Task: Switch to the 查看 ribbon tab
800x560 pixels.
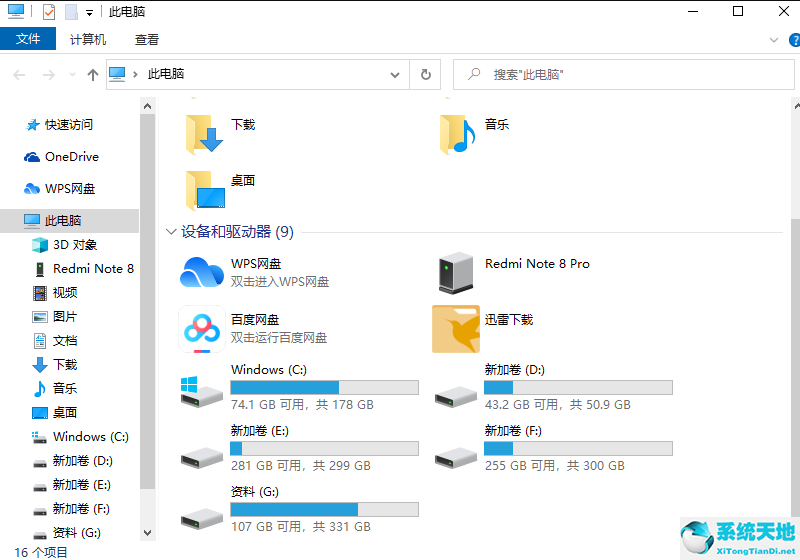Action: 146,39
